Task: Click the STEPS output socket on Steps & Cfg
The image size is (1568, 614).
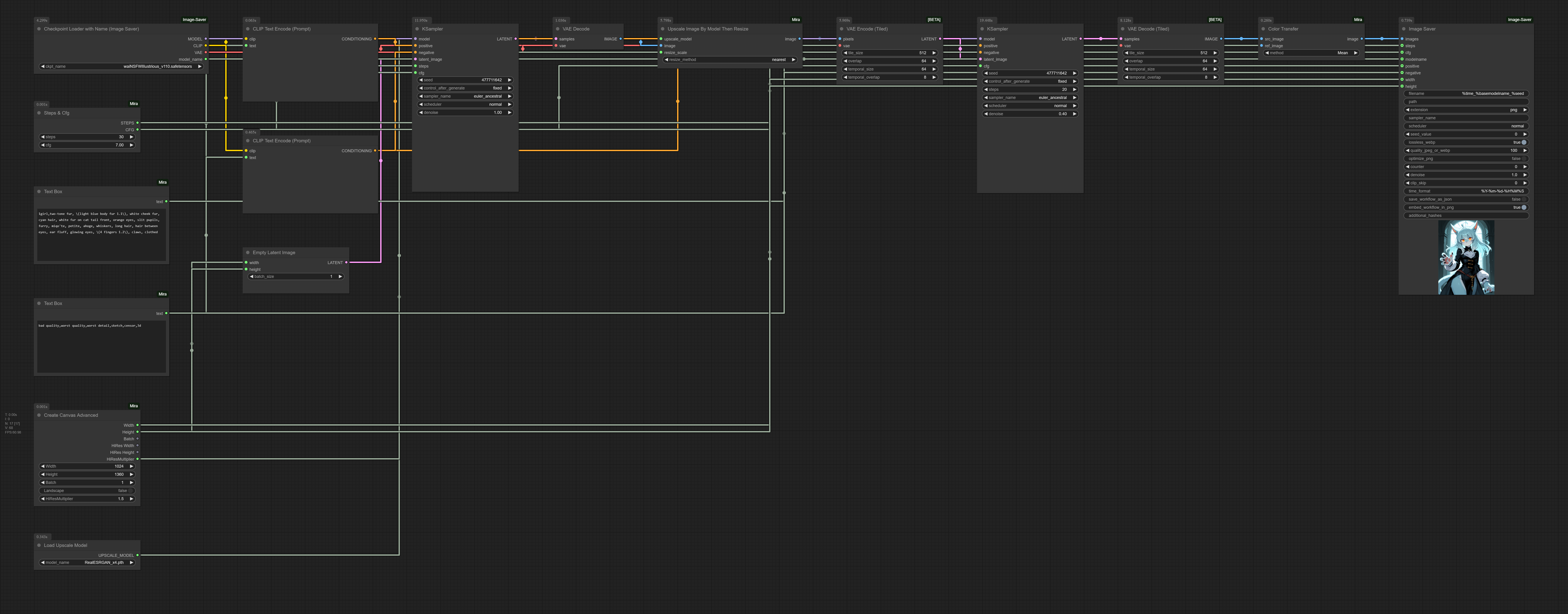Action: coord(137,123)
